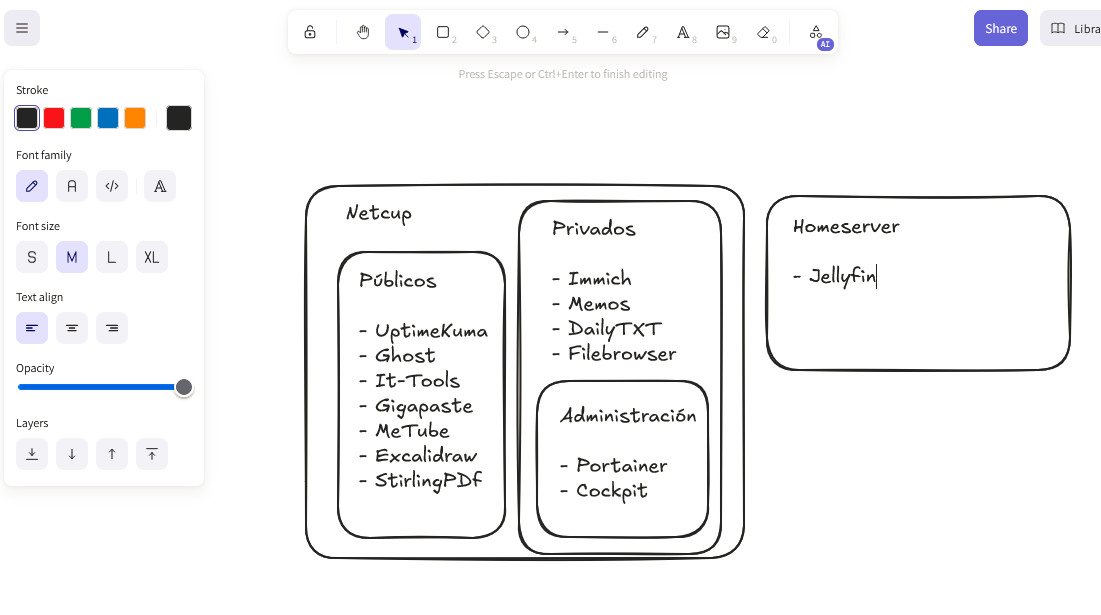The image size is (1101, 615).
Task: Select the Rectangle shape tool
Action: 443,32
